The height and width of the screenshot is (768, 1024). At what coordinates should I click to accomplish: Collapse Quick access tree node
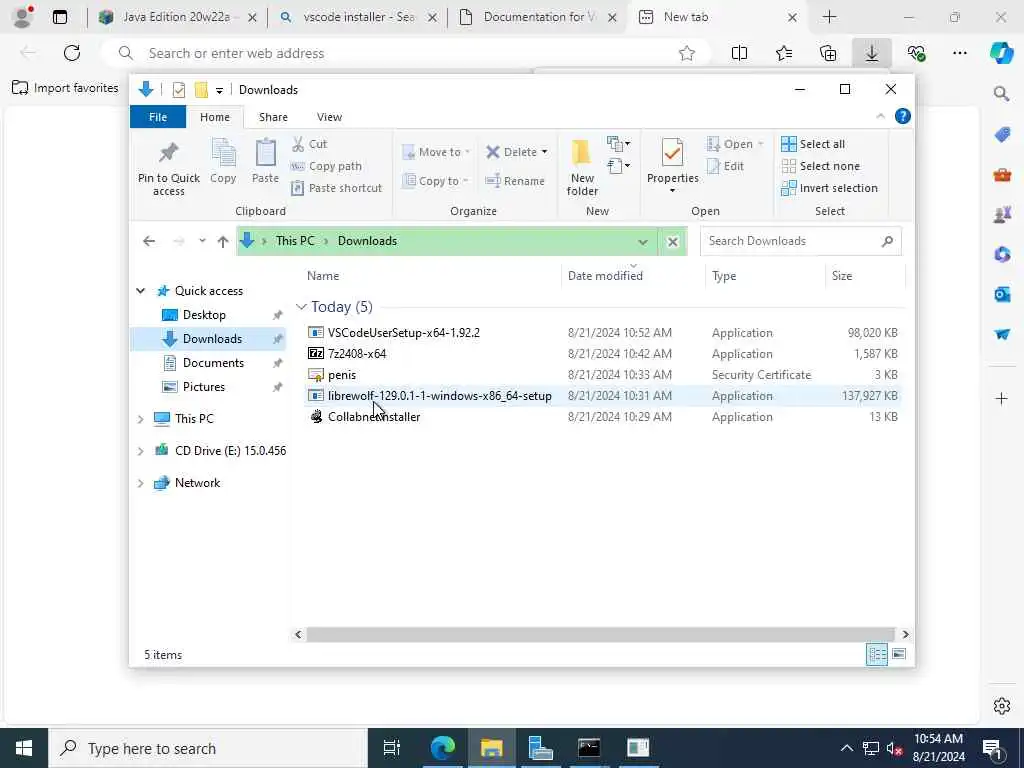[140, 291]
